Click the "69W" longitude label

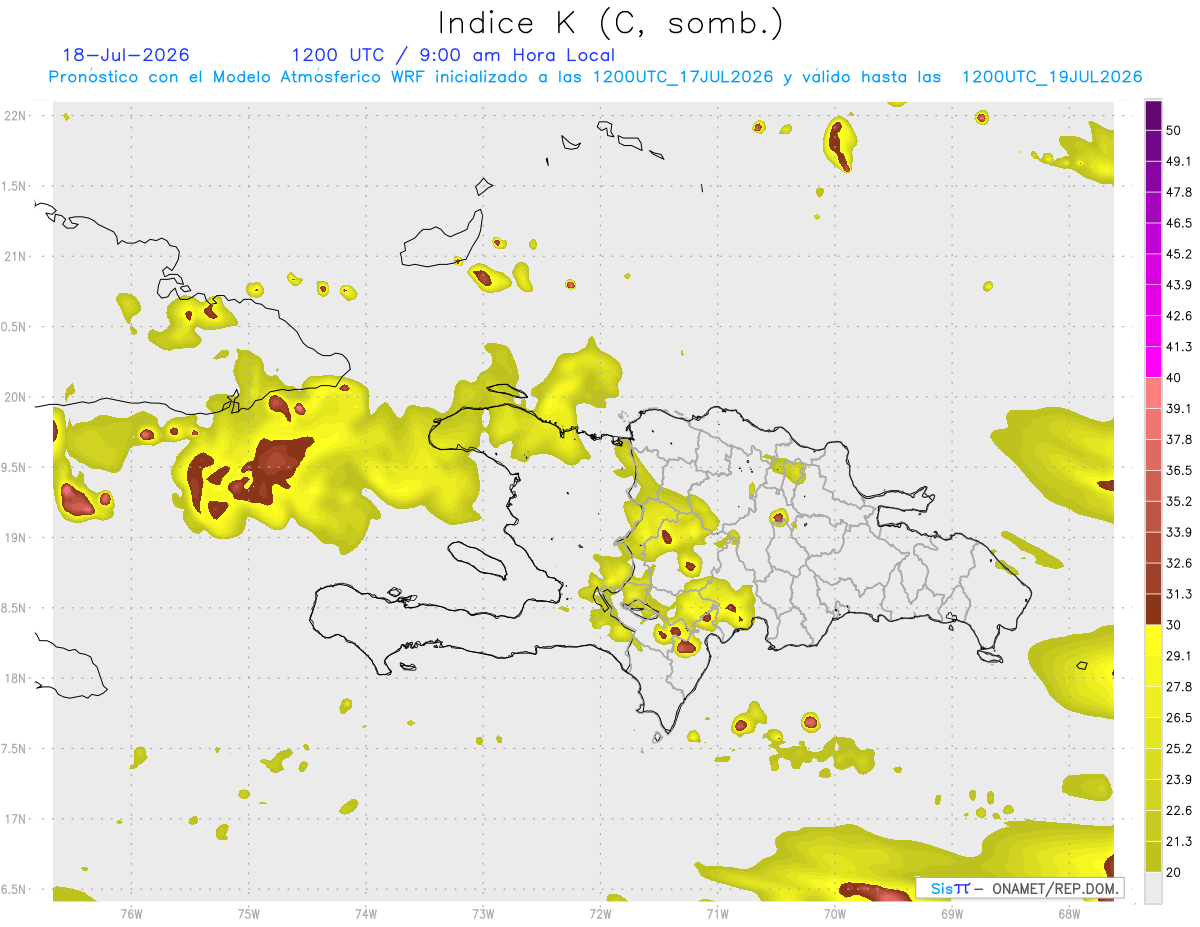point(952,913)
